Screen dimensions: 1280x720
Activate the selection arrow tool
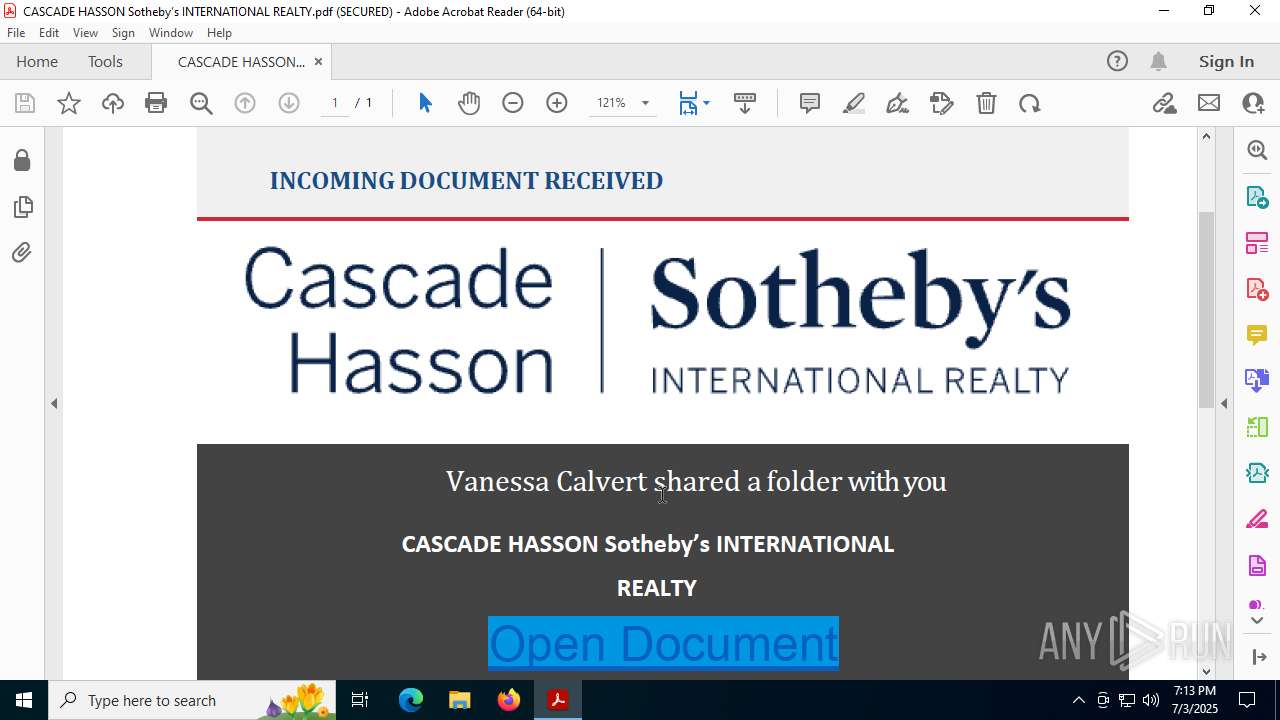click(425, 103)
